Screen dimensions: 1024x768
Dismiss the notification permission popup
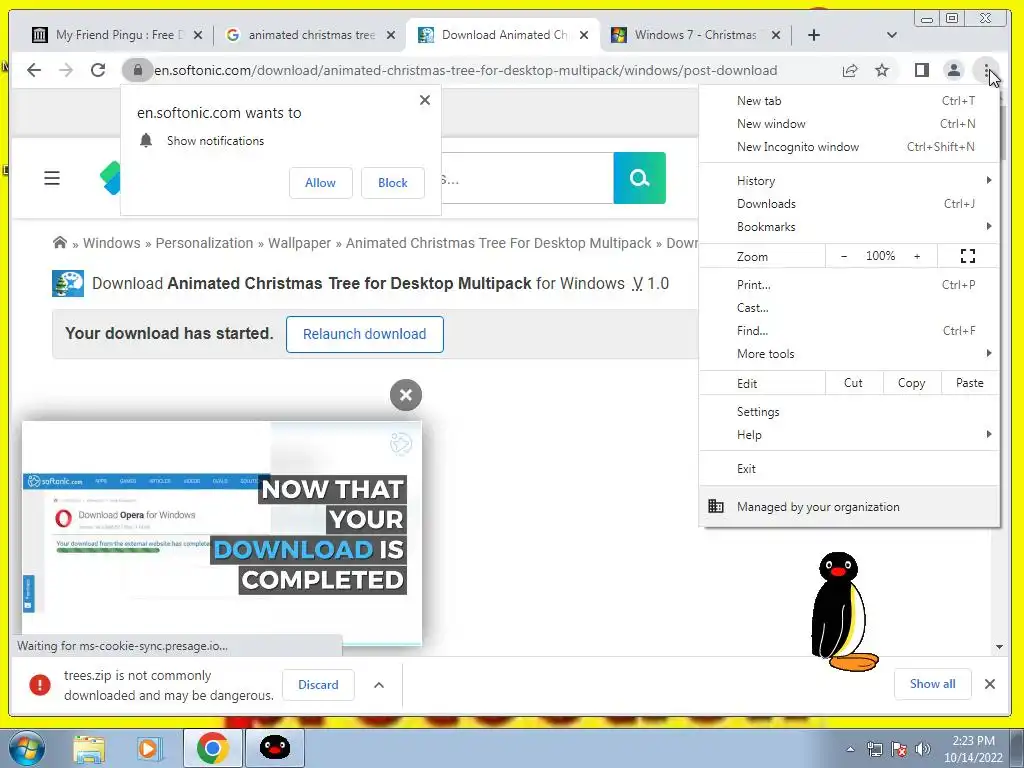pos(425,100)
